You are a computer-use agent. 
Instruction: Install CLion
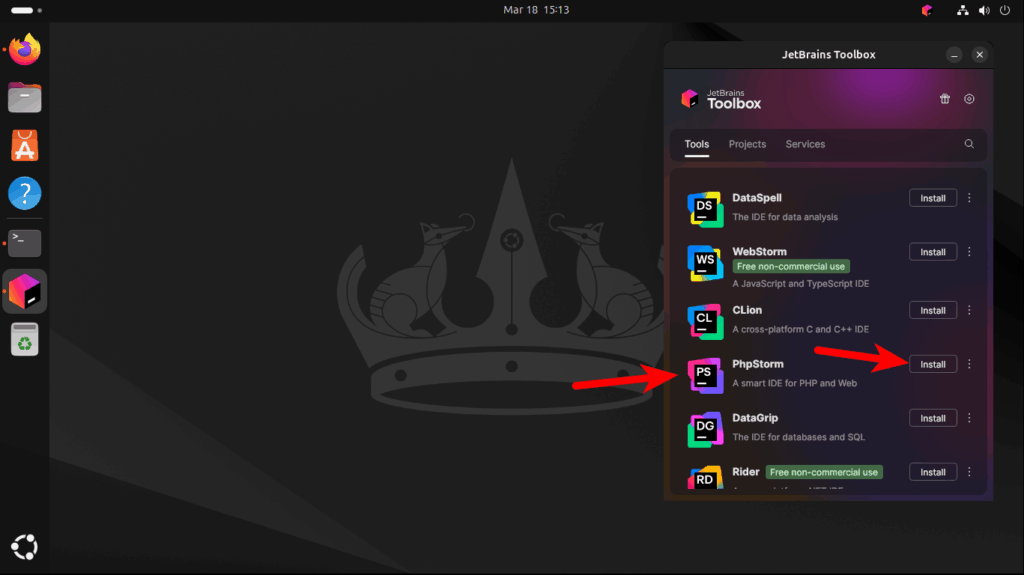[933, 310]
